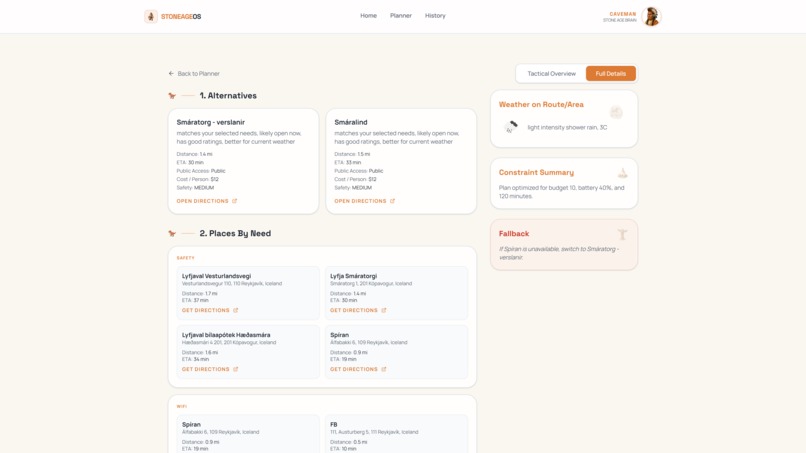Open the Caveman profile avatar
Viewport: 806px width, 453px height.
point(651,16)
